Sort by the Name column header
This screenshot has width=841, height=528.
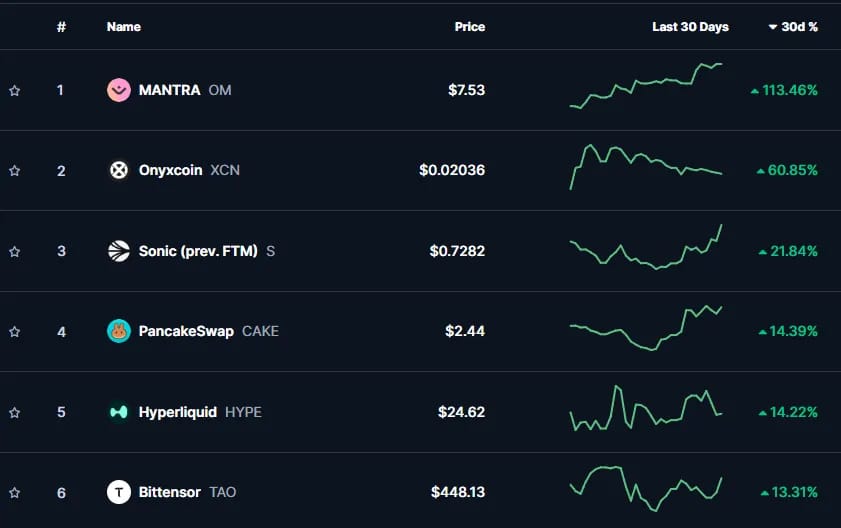click(x=123, y=27)
